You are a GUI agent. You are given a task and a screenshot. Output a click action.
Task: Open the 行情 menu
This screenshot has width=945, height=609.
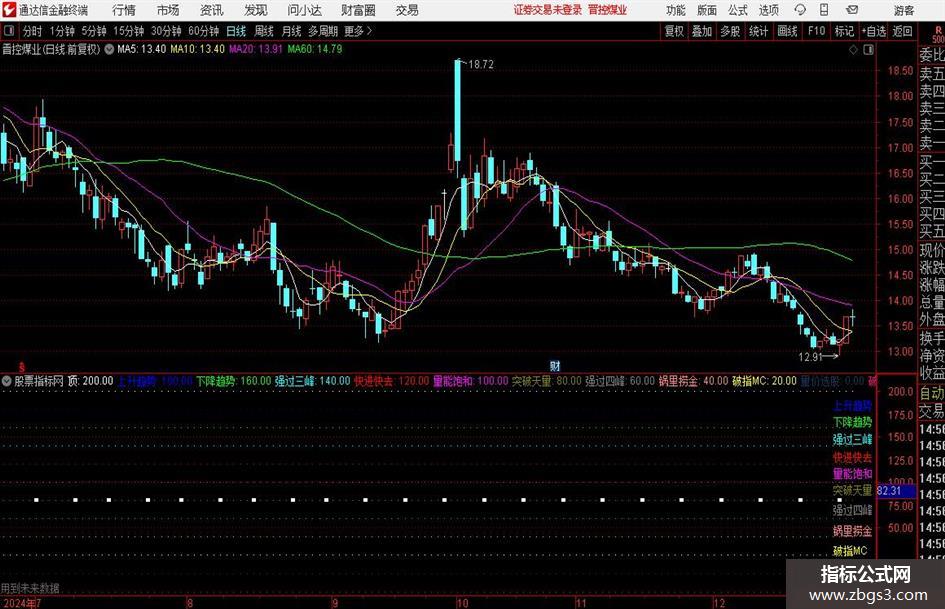(124, 10)
